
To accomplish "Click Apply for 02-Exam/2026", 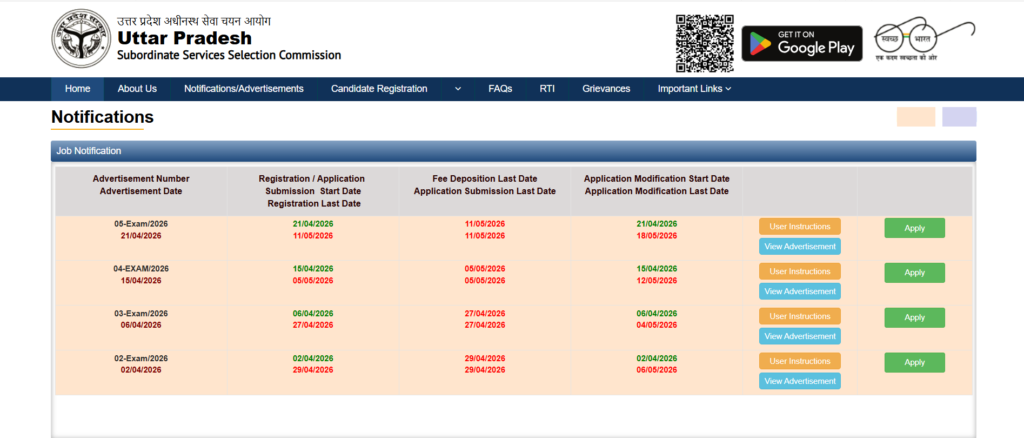I will (914, 362).
